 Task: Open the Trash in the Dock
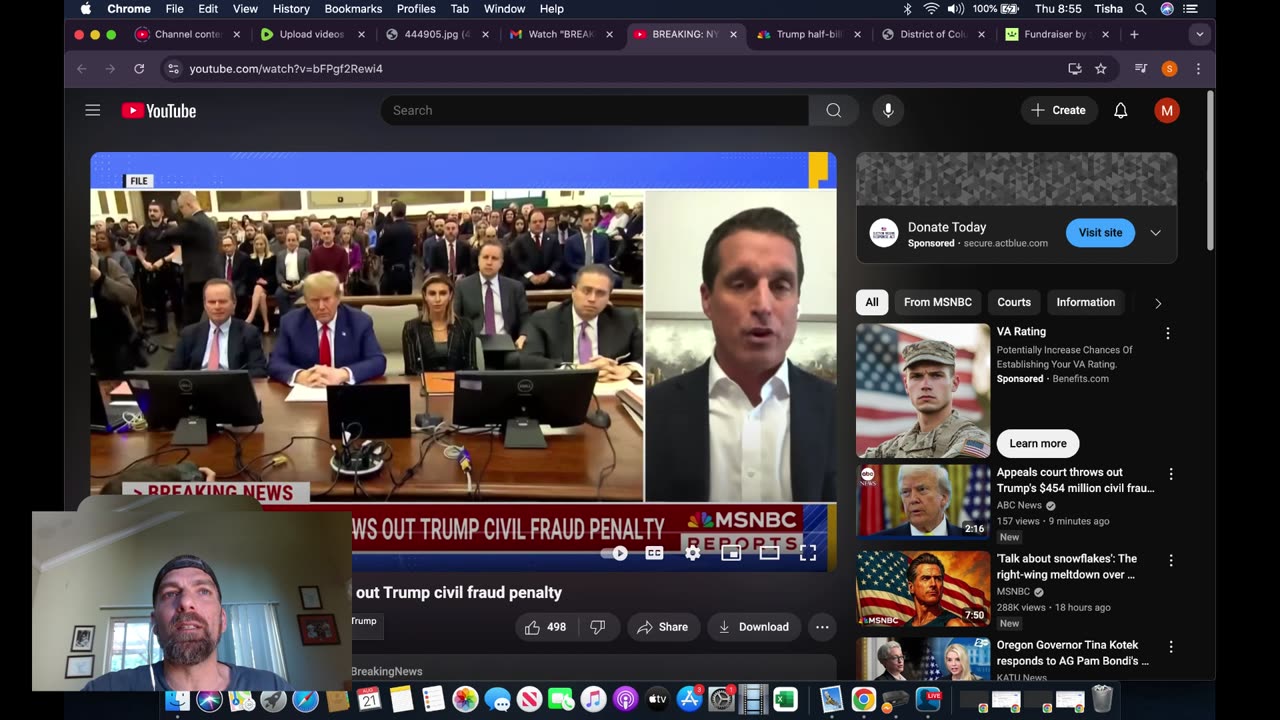(x=1102, y=699)
